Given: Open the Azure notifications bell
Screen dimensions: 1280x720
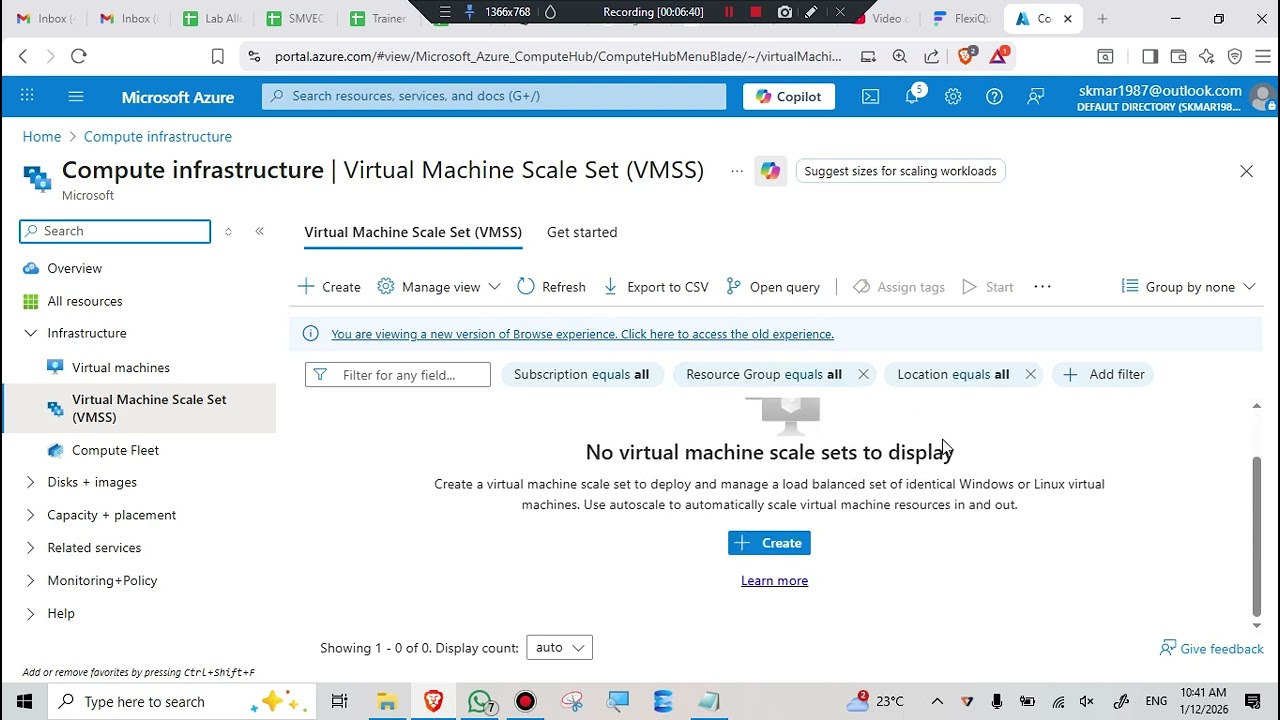Looking at the screenshot, I should click(913, 96).
